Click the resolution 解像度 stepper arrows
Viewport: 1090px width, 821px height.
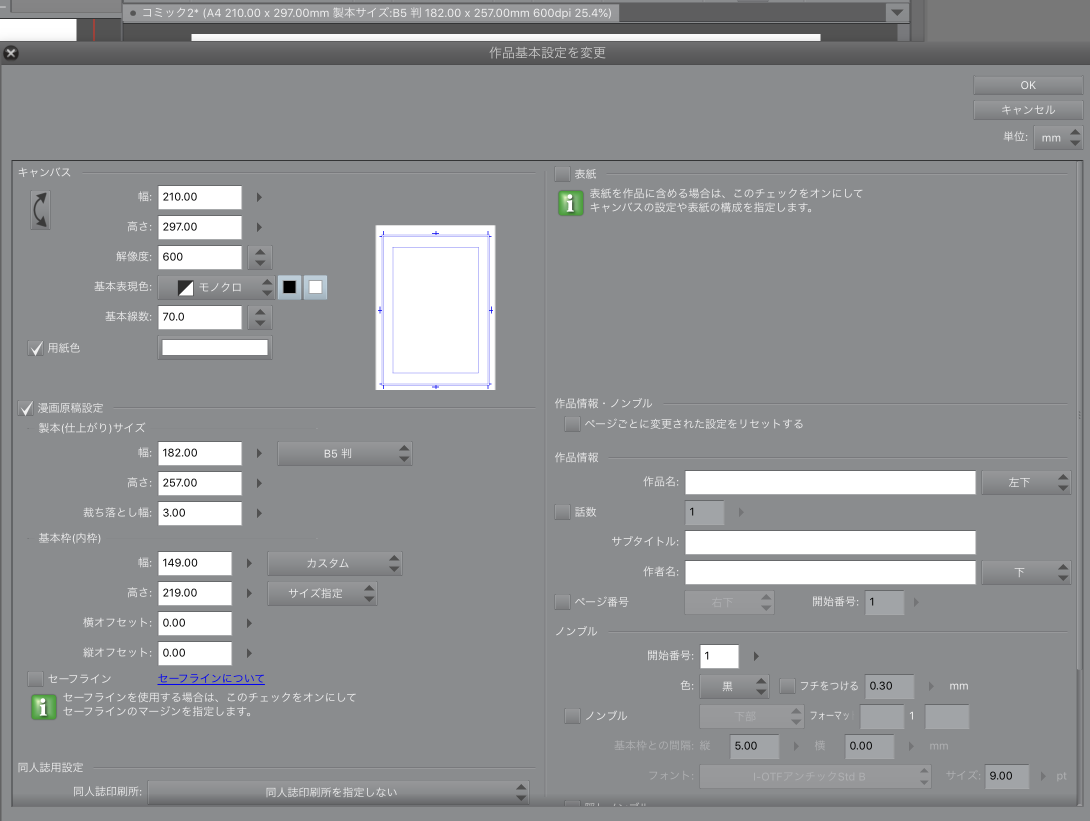click(259, 258)
